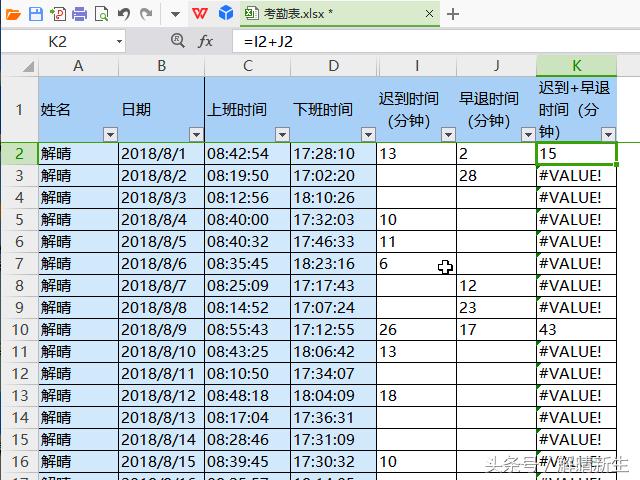Screen dimensions: 640x480
Task: Click the 解晴 cell in row 5
Action: click(x=78, y=220)
